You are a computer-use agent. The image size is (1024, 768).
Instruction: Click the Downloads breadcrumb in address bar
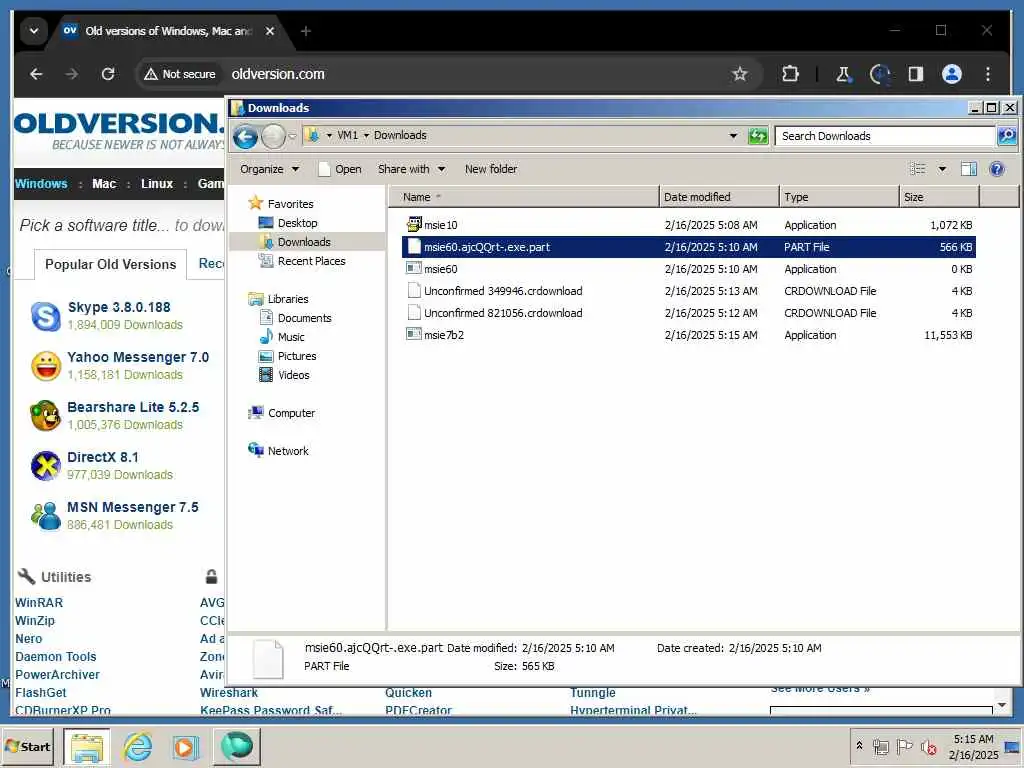tap(400, 135)
